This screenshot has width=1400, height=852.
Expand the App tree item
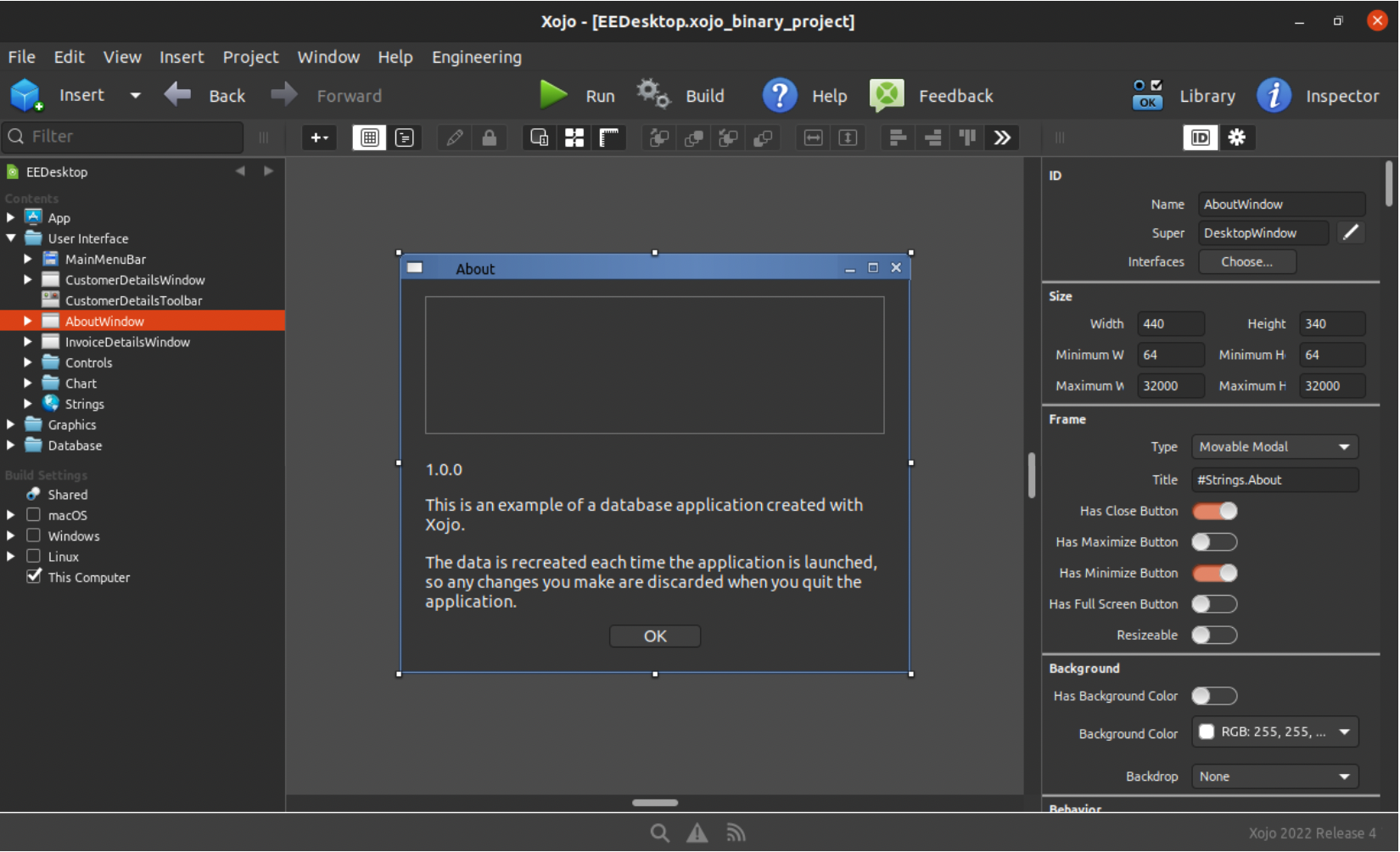10,218
